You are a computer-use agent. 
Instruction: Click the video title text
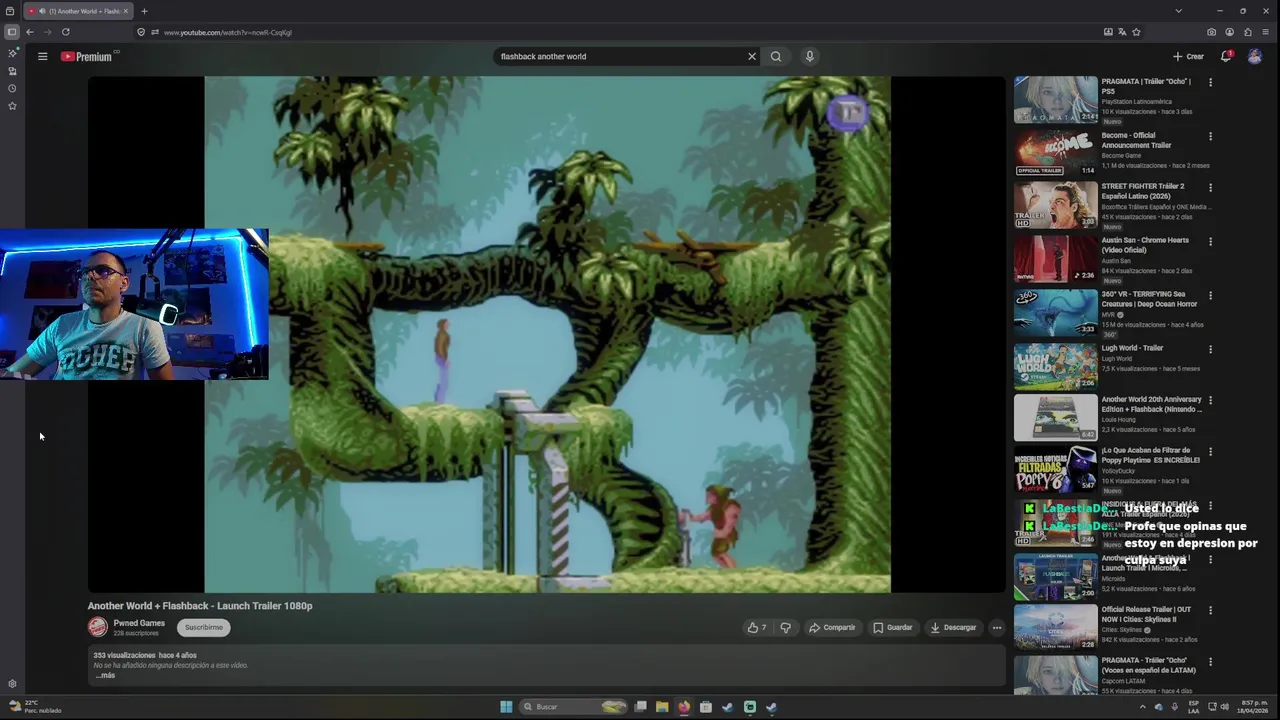pos(200,606)
